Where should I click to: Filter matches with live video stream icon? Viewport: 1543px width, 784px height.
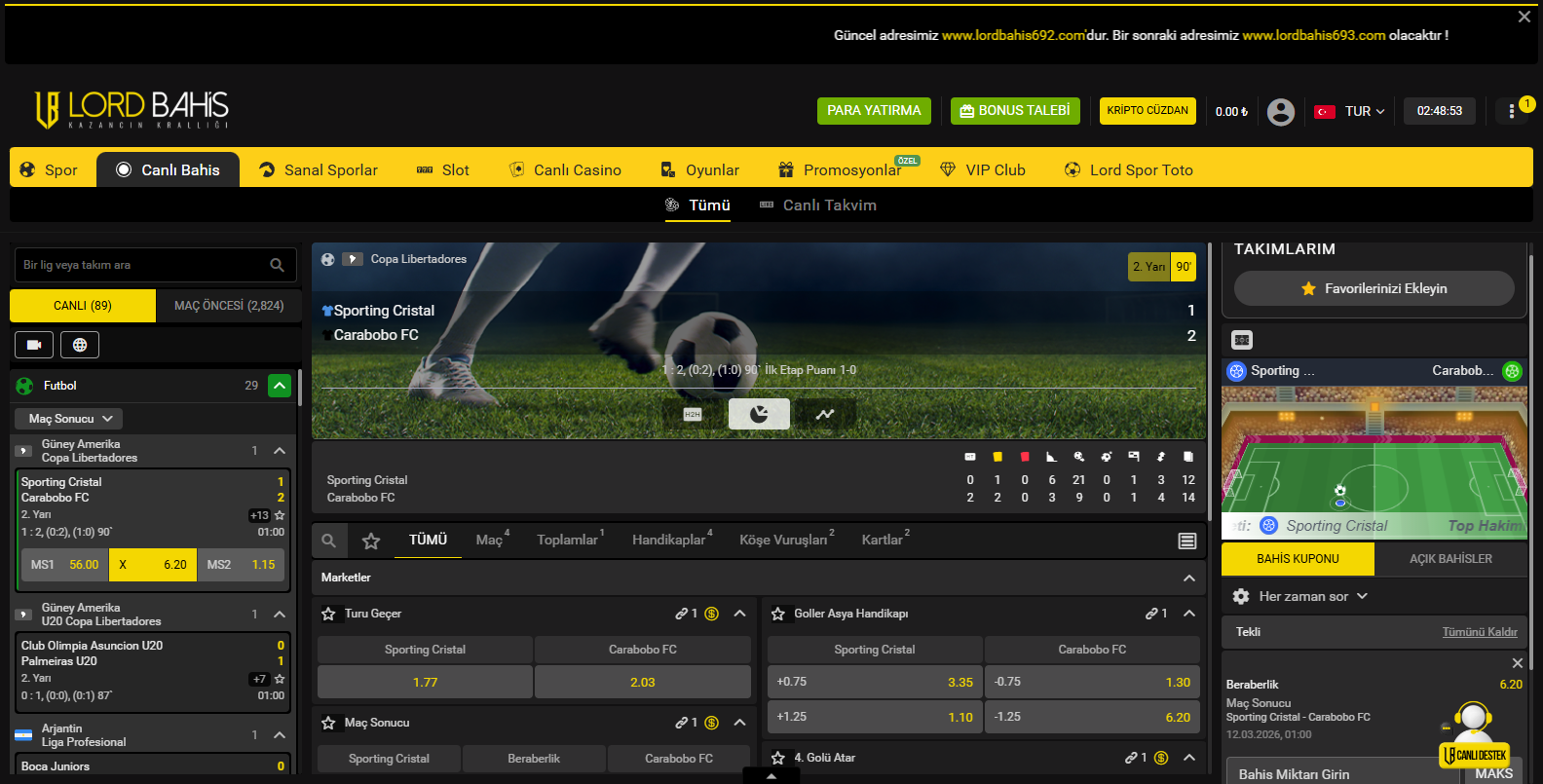(x=34, y=345)
